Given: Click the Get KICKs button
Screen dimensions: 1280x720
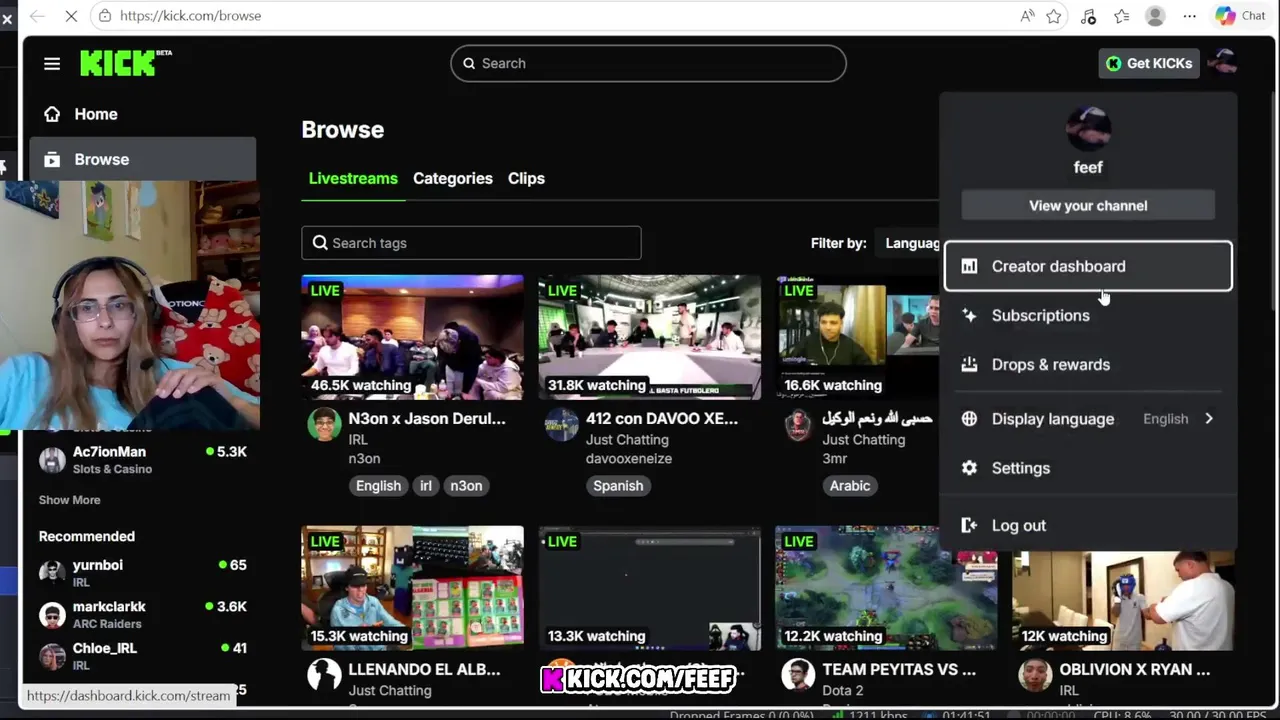Looking at the screenshot, I should (x=1149, y=63).
